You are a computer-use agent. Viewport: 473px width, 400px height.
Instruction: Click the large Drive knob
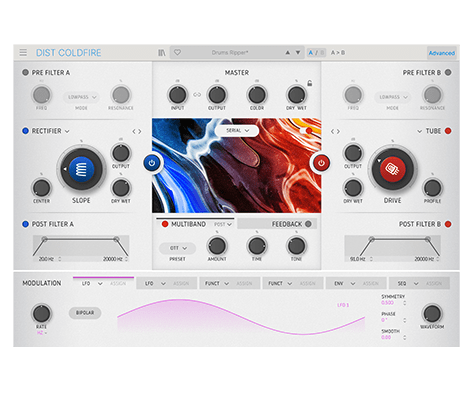392,169
